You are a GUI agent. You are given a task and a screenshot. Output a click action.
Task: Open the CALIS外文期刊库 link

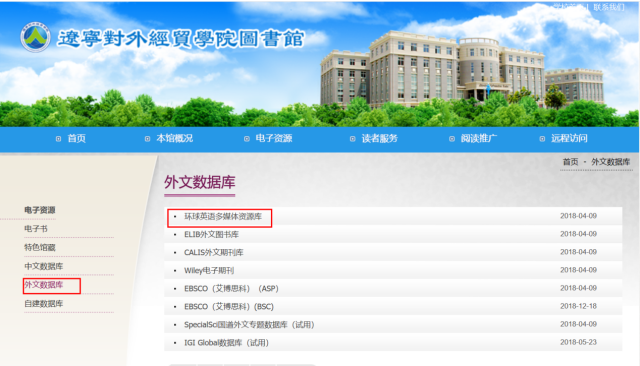pos(213,253)
